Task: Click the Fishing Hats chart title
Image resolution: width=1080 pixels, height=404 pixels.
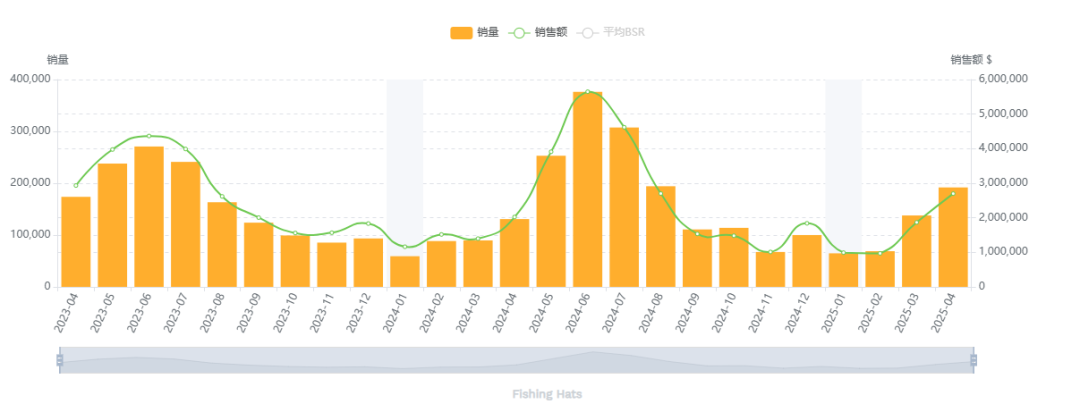Action: coord(546,394)
